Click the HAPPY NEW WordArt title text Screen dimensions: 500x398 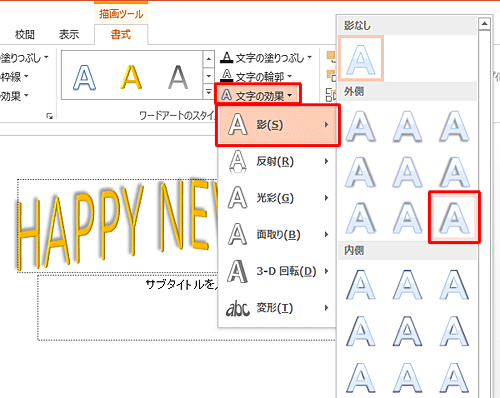[117, 226]
